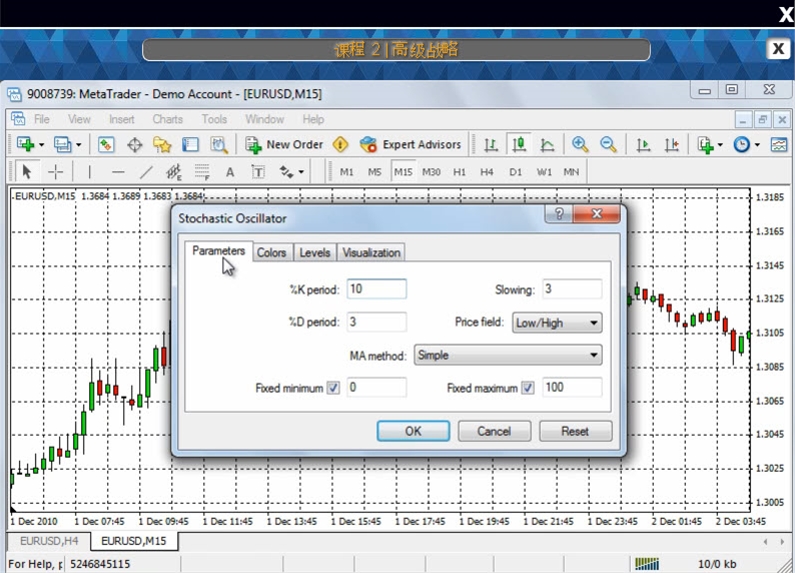Enable Chart Shift icon

point(671,145)
